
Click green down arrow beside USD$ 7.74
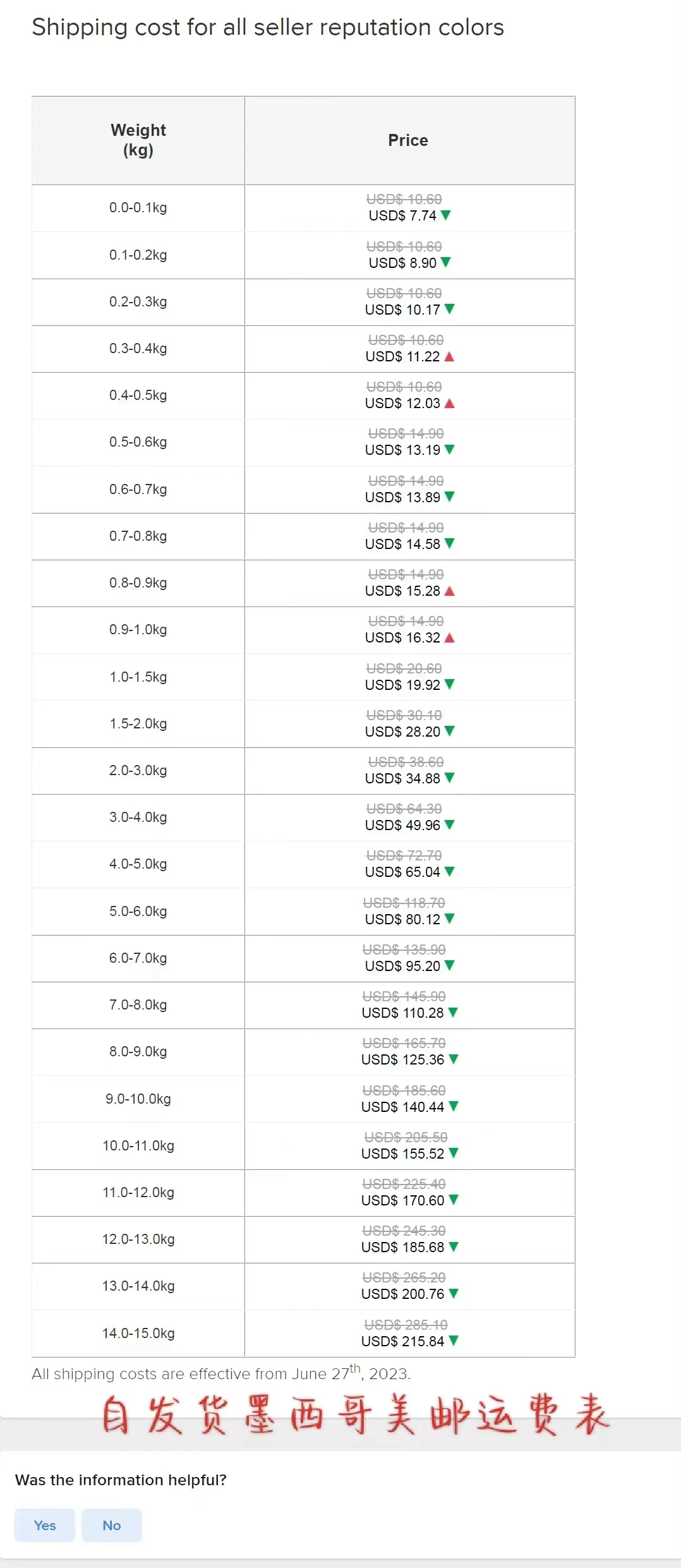point(446,215)
